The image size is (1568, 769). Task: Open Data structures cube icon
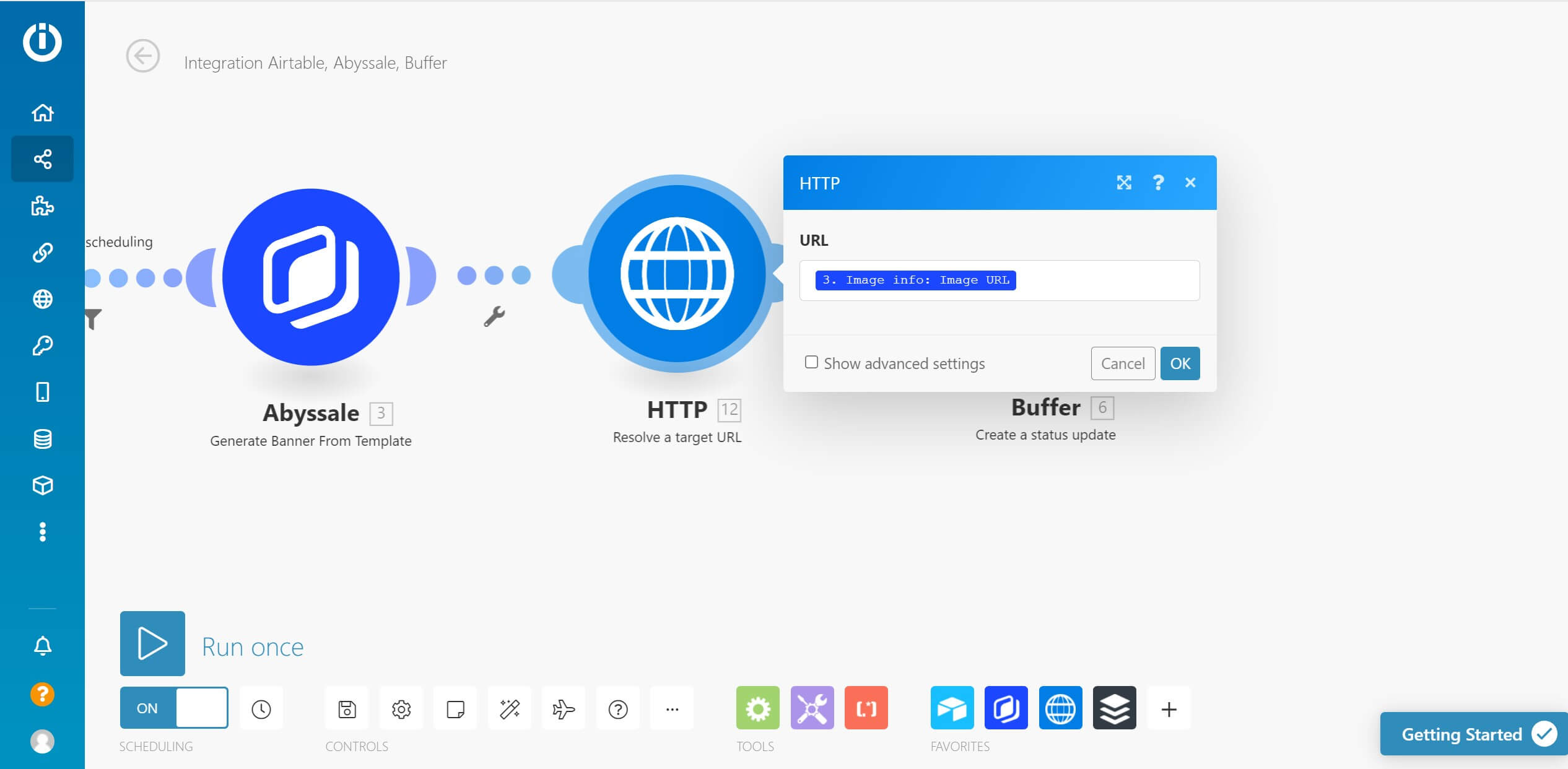(x=42, y=485)
